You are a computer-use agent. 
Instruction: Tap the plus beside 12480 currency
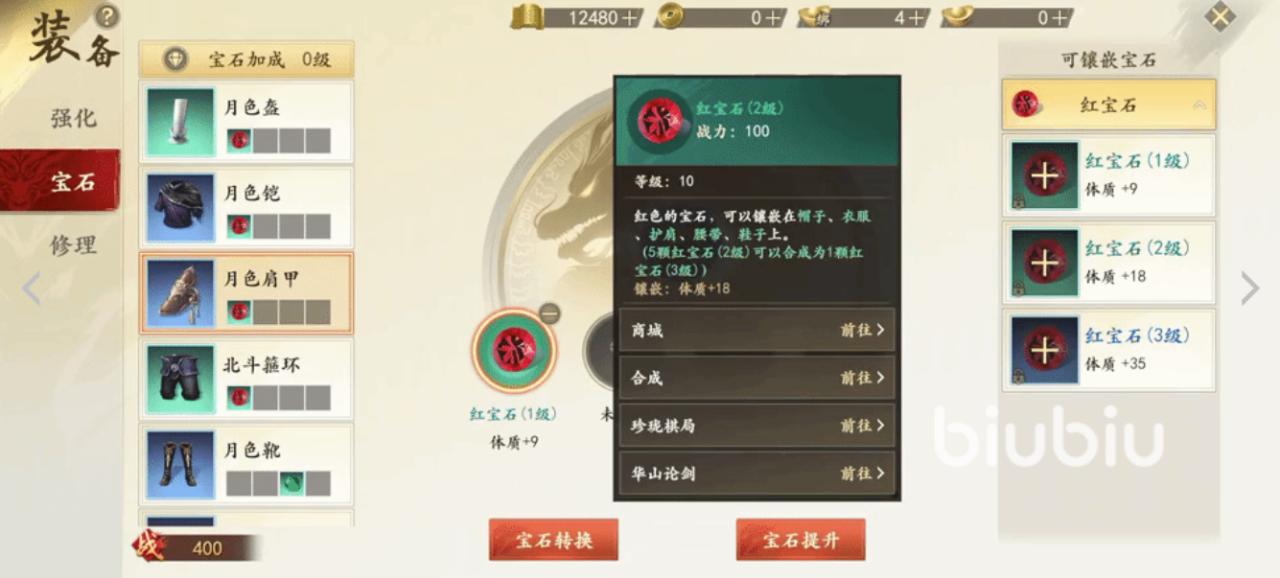pyautogui.click(x=630, y=17)
